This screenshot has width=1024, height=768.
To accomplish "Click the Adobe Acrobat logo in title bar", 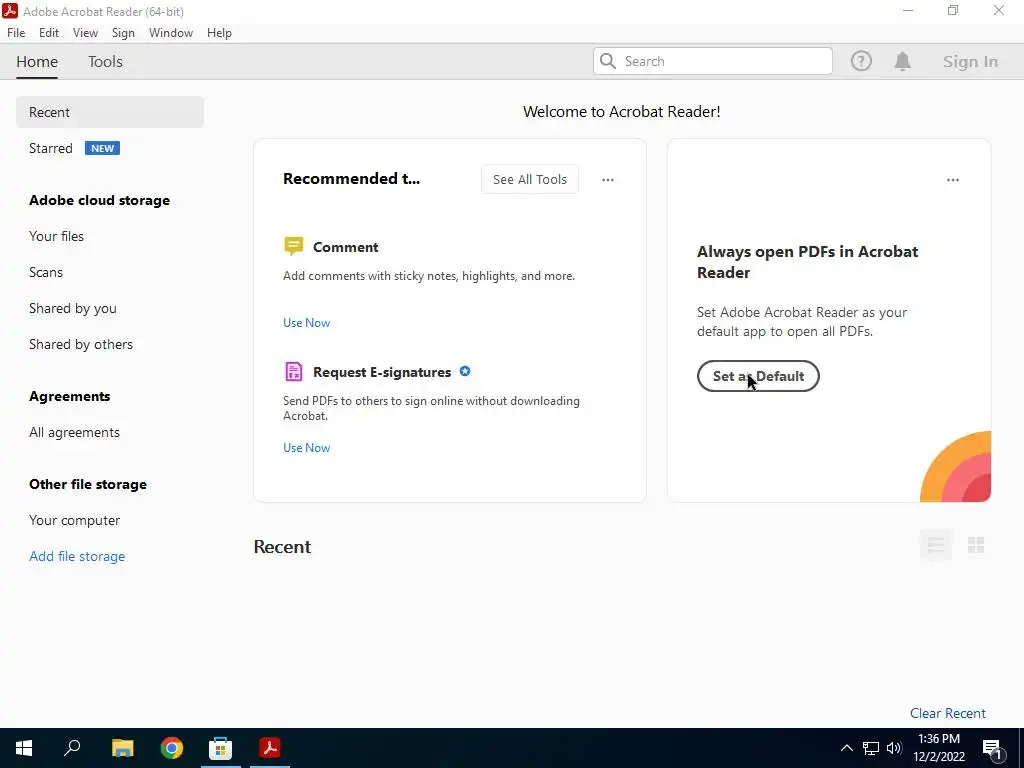I will (x=10, y=11).
